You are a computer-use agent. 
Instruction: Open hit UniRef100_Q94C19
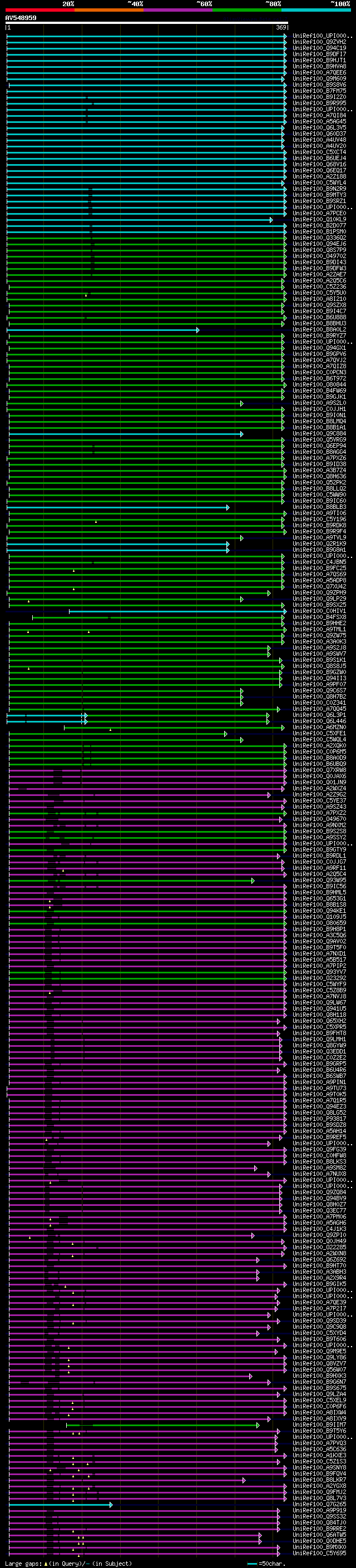pos(319,49)
